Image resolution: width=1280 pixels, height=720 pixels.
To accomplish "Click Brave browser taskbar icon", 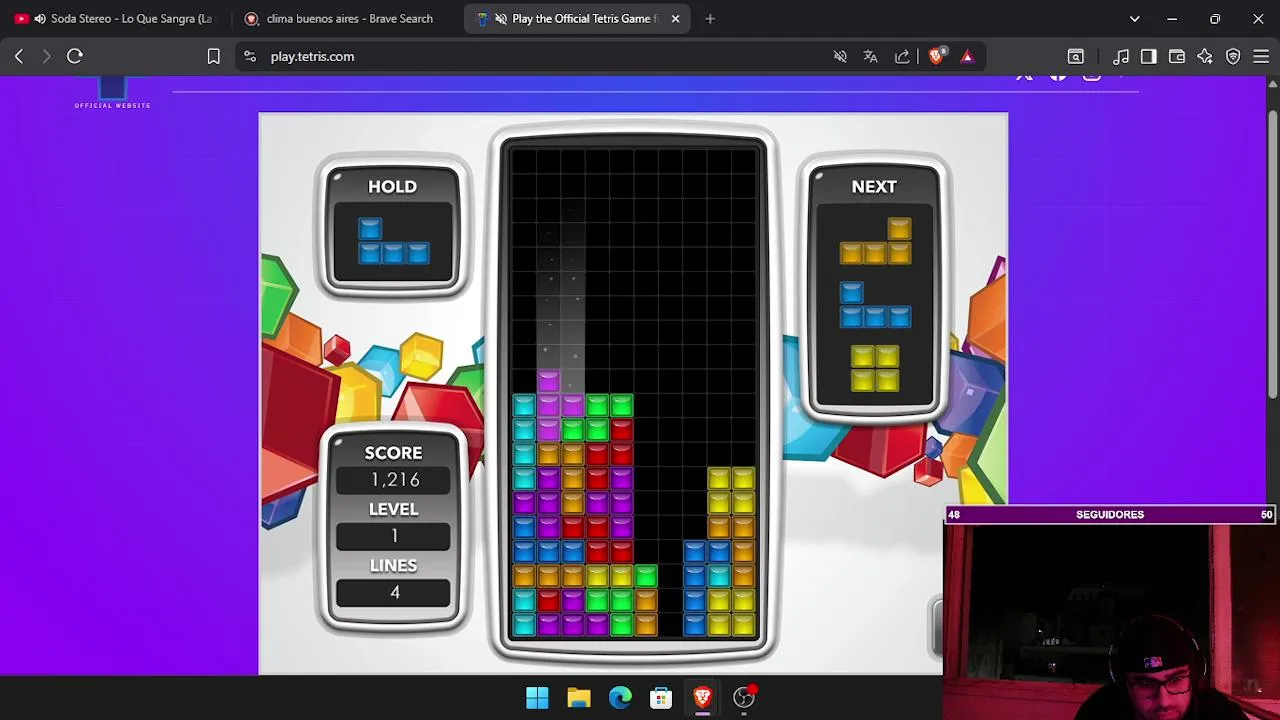I will 702,697.
